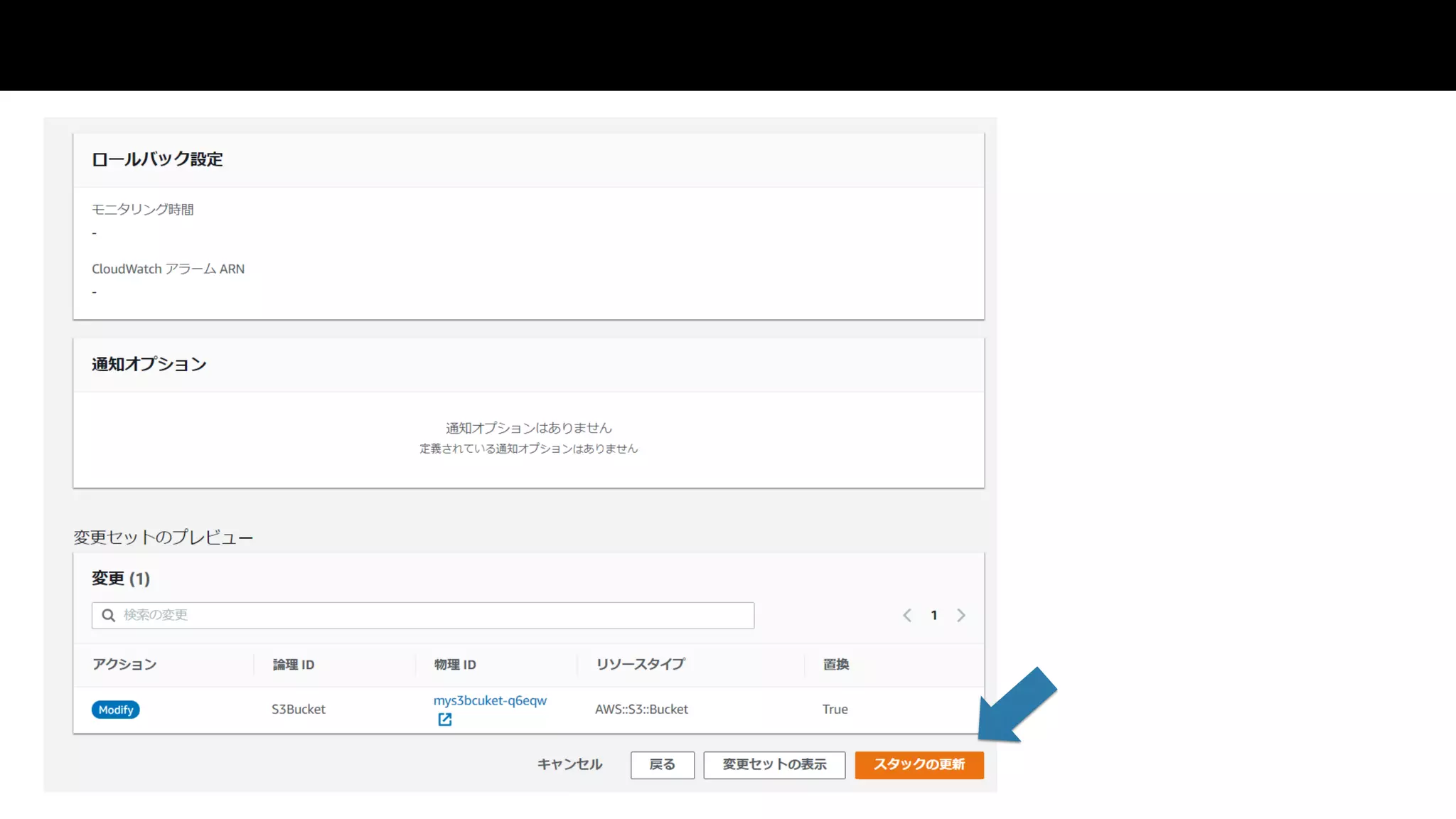Click the 変更セットの表示 button
This screenshot has height=819, width=1456.
click(773, 764)
